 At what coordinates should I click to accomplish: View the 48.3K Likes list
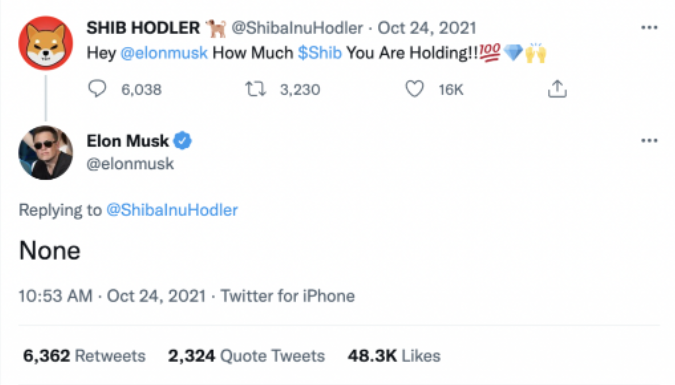pyautogui.click(x=394, y=356)
